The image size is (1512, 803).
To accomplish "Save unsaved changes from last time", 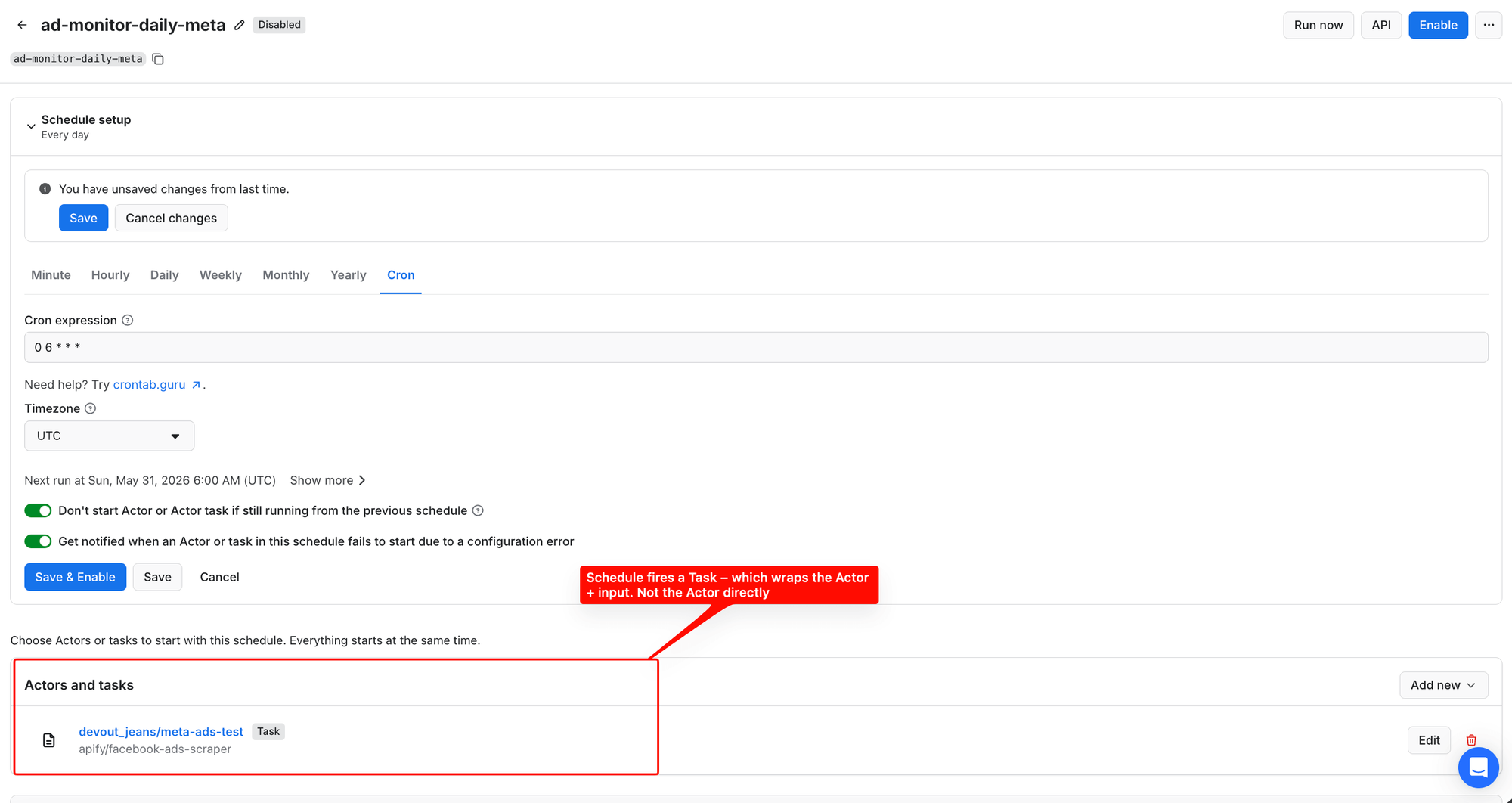I will point(83,218).
